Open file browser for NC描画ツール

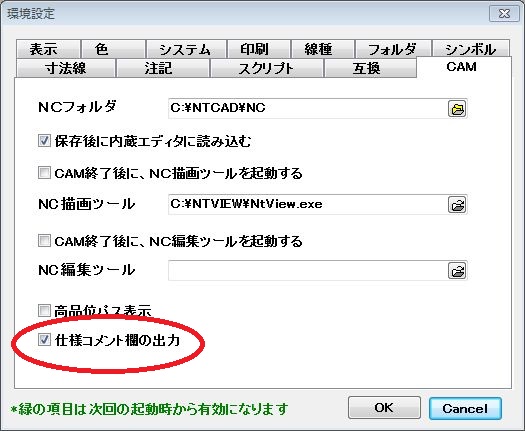click(457, 205)
